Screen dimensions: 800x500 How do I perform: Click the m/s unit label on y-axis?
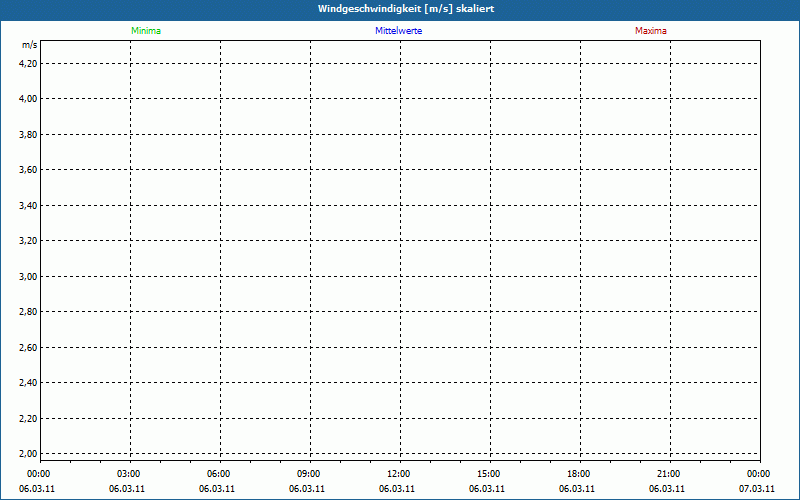pyautogui.click(x=30, y=45)
